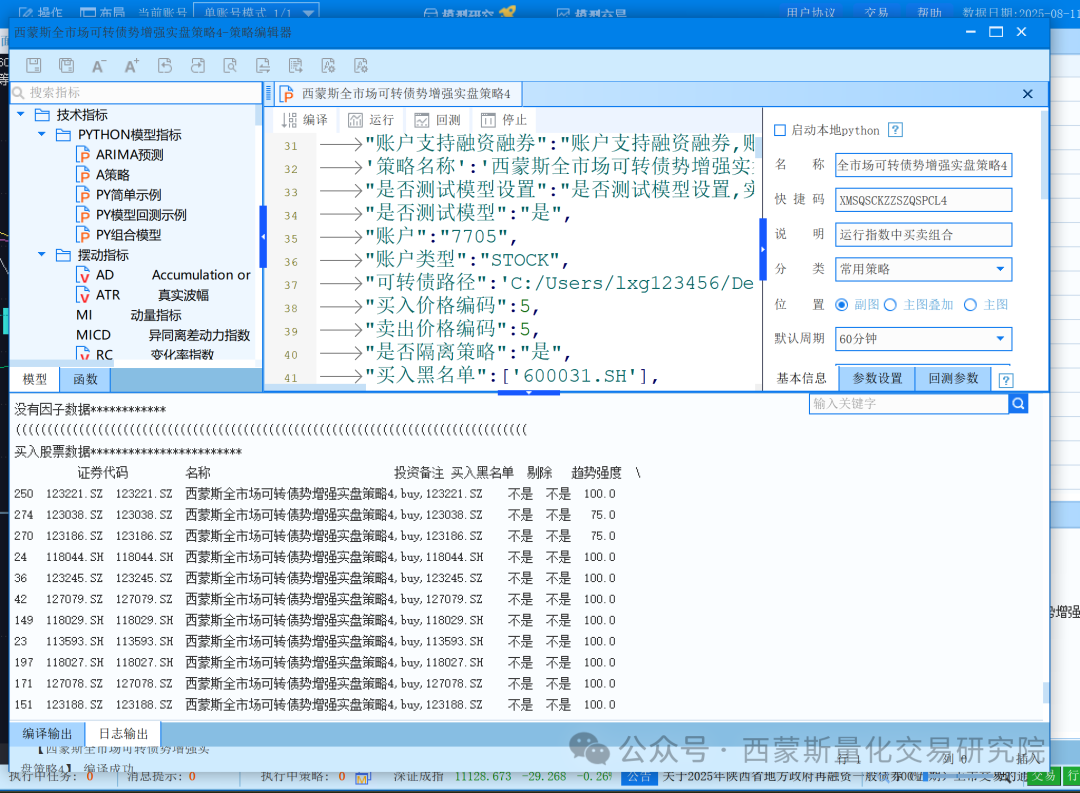Click the 输入关键字 keyword field
Image resolution: width=1080 pixels, height=793 pixels.
coord(909,404)
